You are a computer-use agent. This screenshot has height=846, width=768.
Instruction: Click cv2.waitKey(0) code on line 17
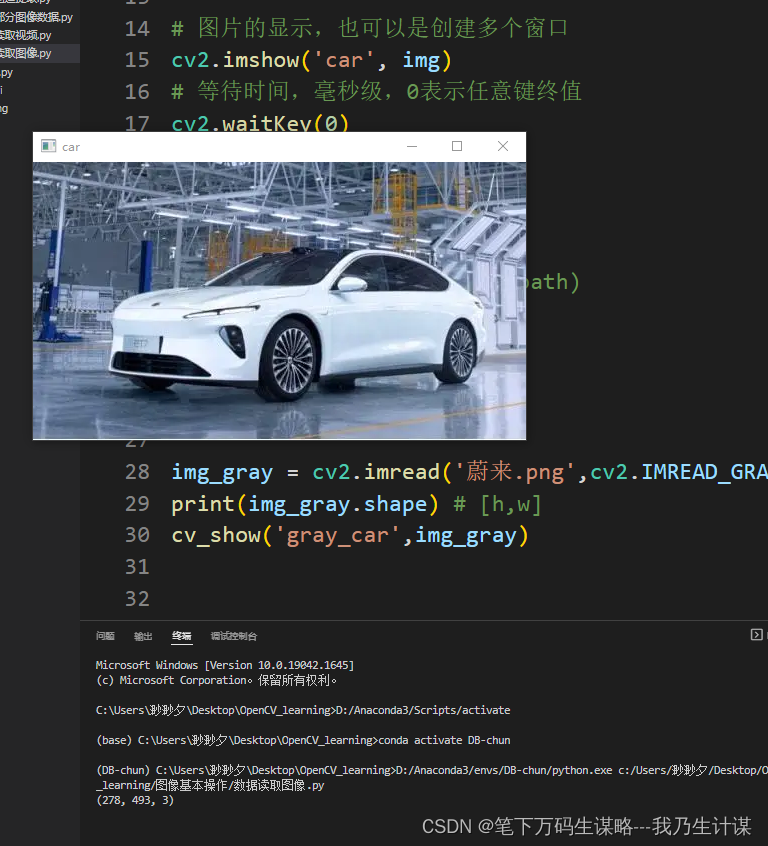(260, 124)
